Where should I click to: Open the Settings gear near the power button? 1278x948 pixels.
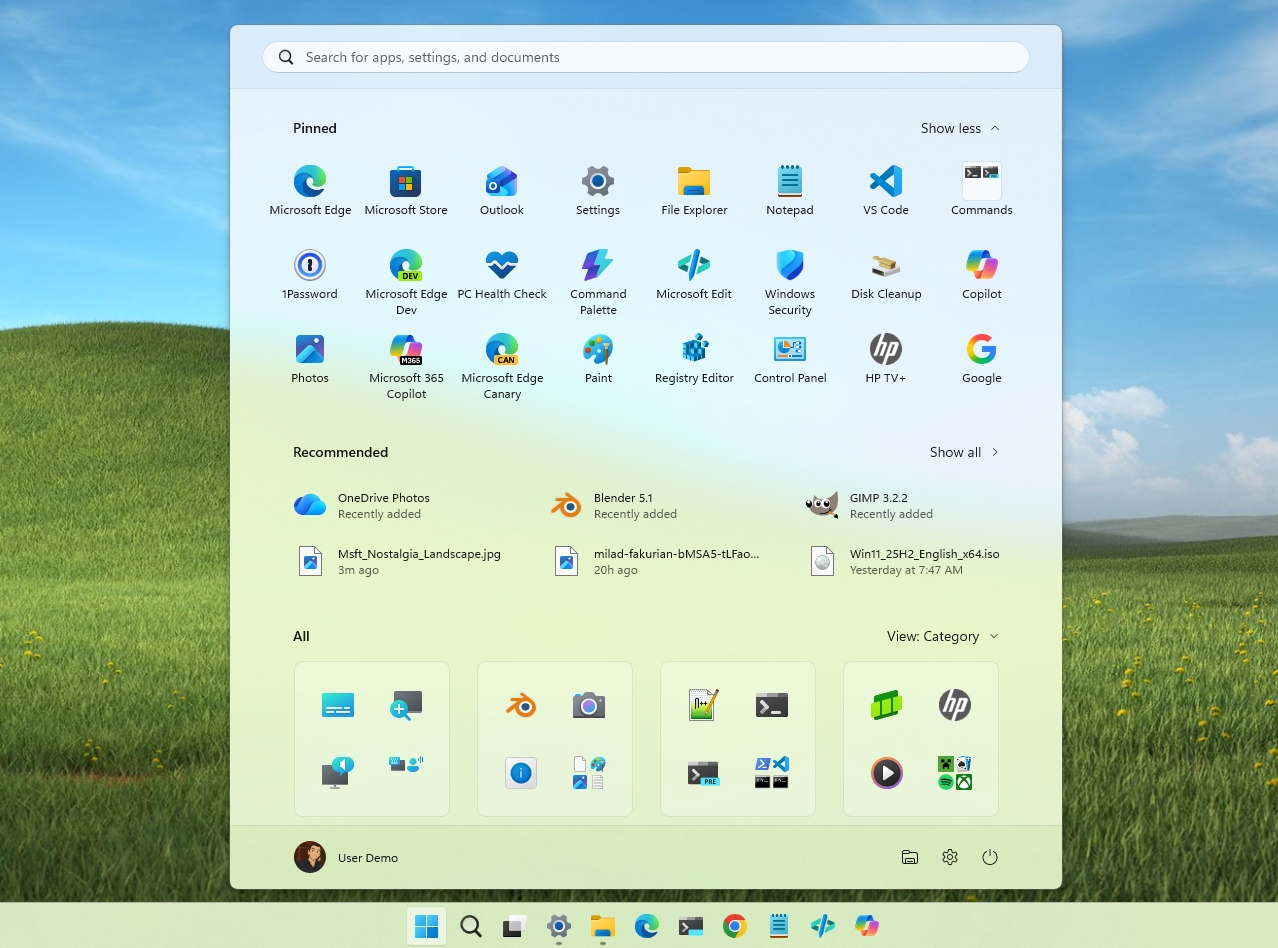point(949,857)
